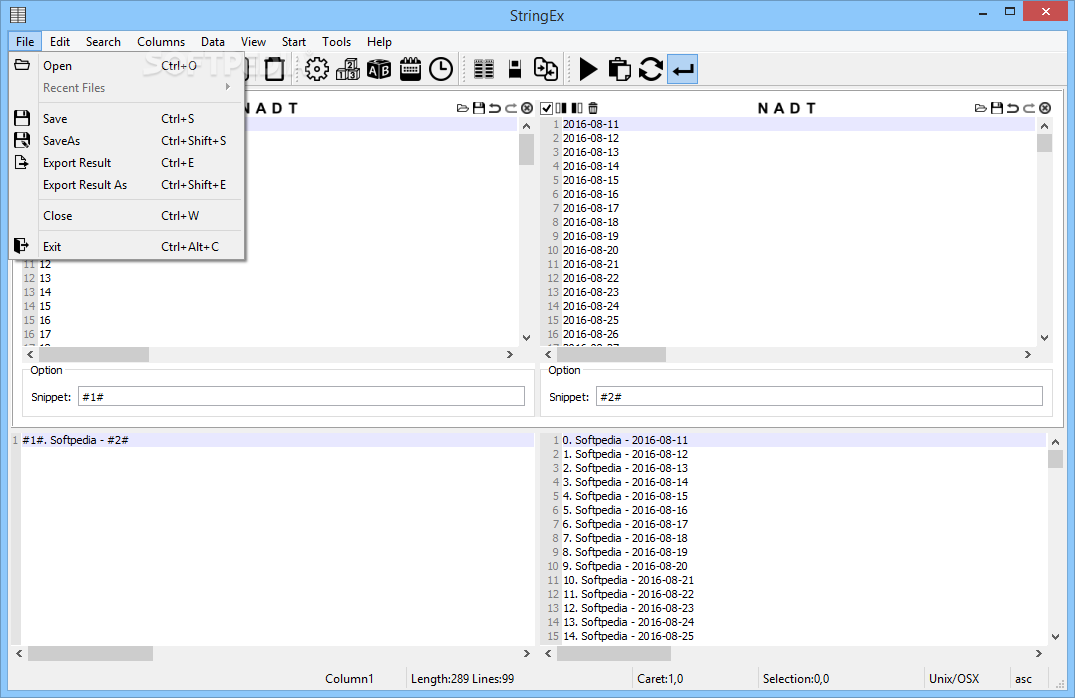The image size is (1075, 698).
Task: Choose Export Result As menu entry
Action: (128, 184)
